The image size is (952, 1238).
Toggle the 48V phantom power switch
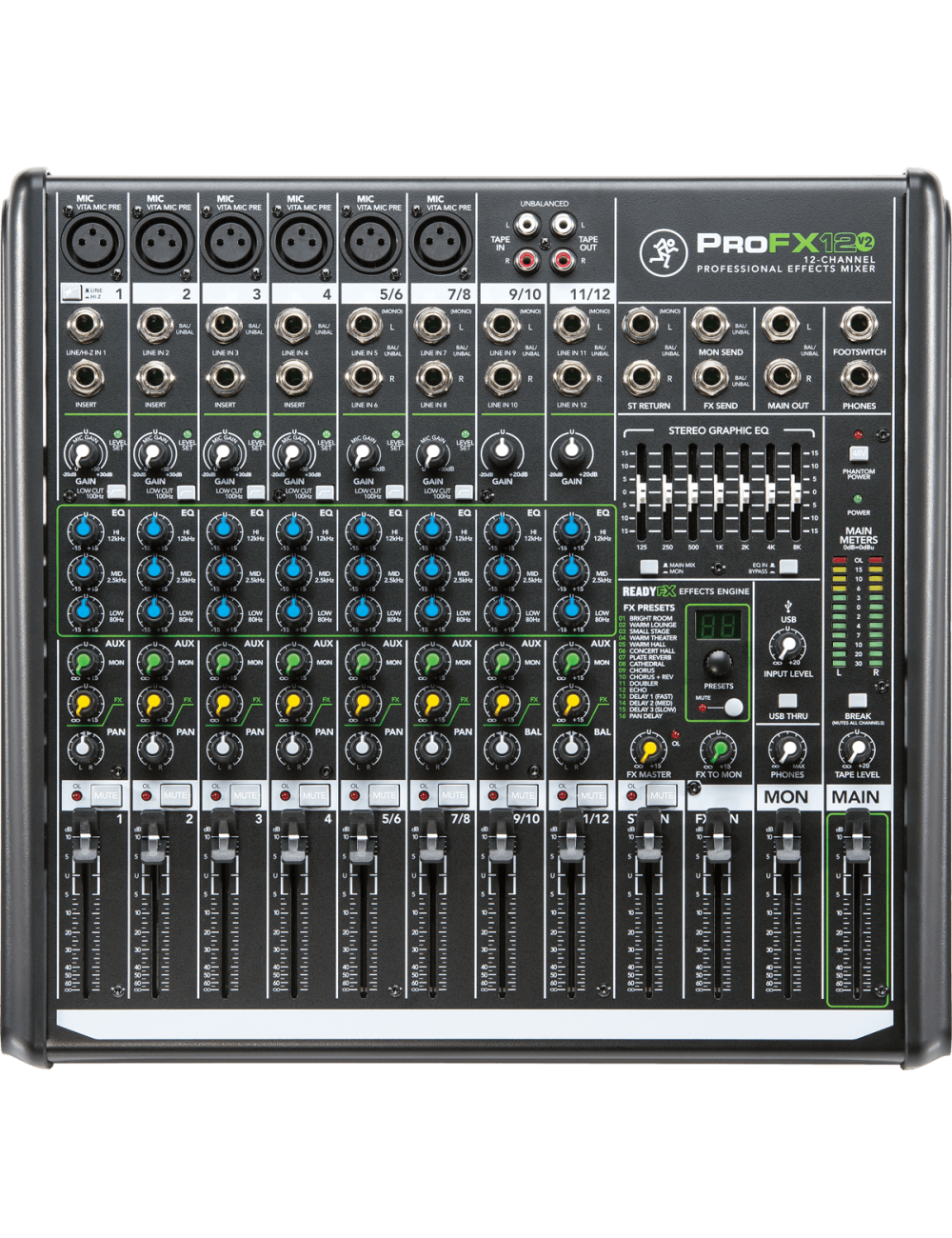pos(859,453)
